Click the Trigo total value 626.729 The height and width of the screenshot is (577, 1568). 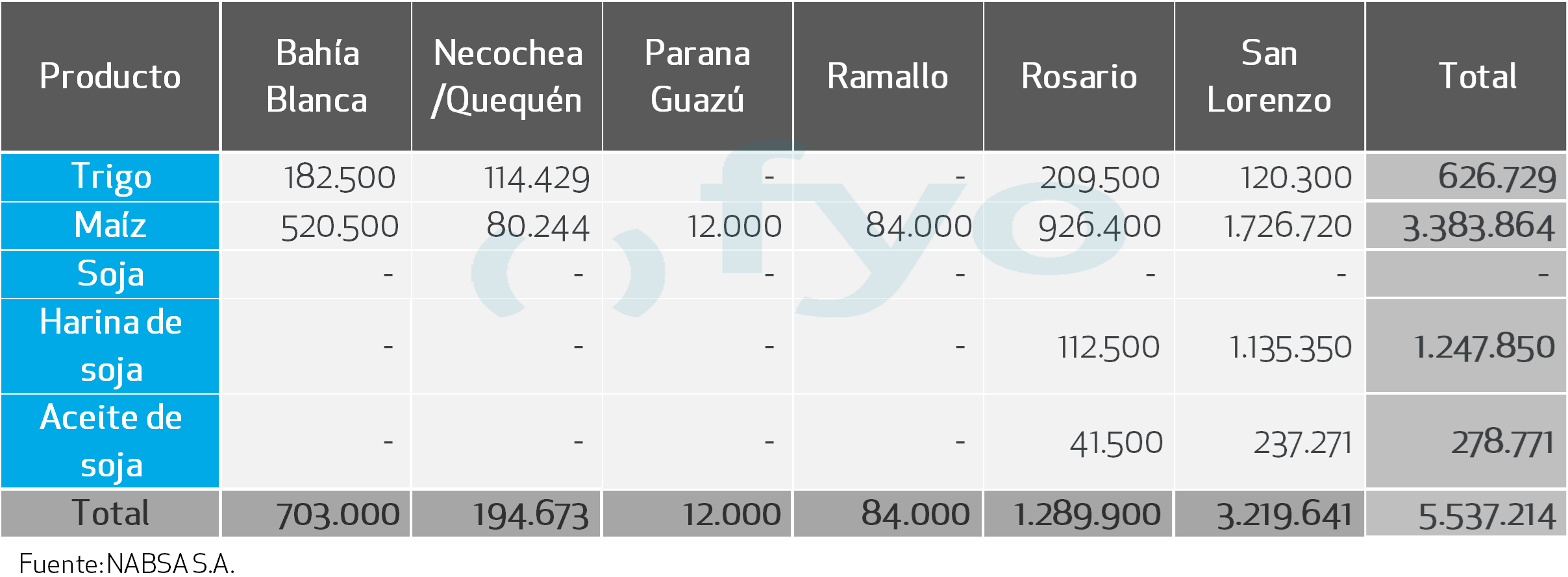pos(1497,177)
